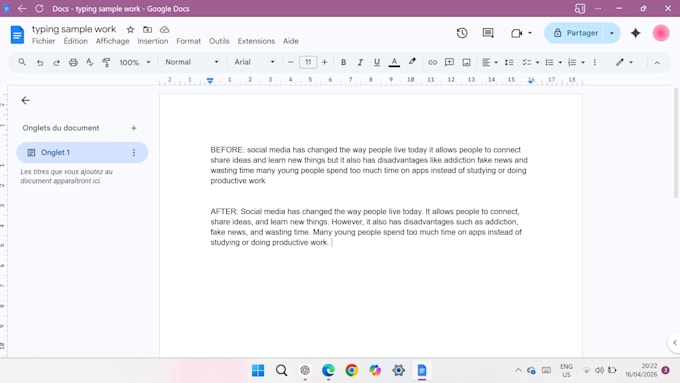This screenshot has width=680, height=383.
Task: Open bulleted list options arrow
Action: [x=560, y=62]
